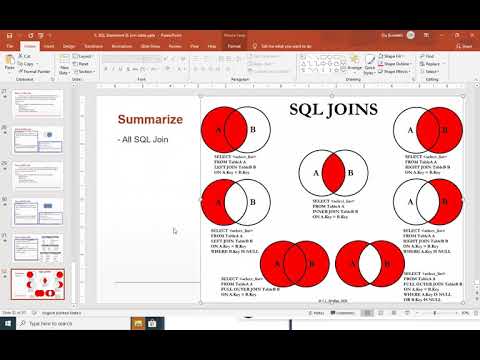The width and height of the screenshot is (480, 360).
Task: Click the Summarize title text on the slide
Action: pyautogui.click(x=150, y=119)
